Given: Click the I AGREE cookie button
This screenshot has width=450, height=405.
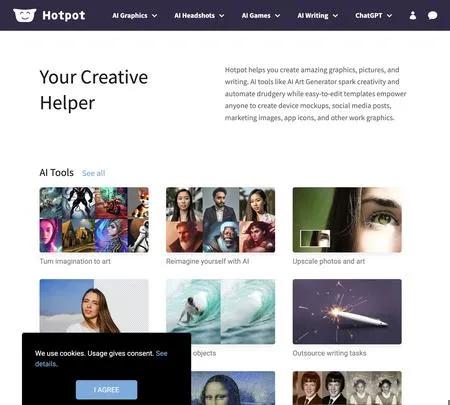Looking at the screenshot, I should pos(106,390).
